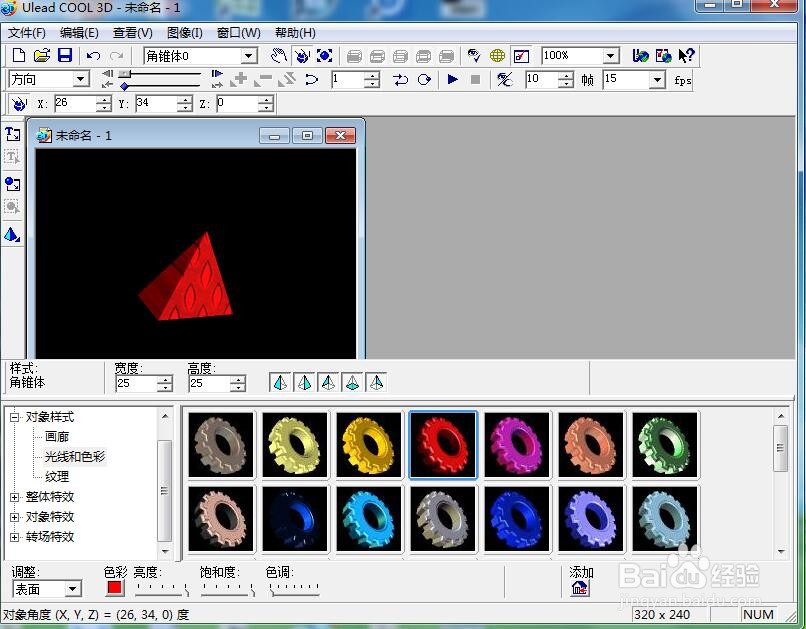806x629 pixels.
Task: Open the 方向 property dropdown
Action: (81, 79)
